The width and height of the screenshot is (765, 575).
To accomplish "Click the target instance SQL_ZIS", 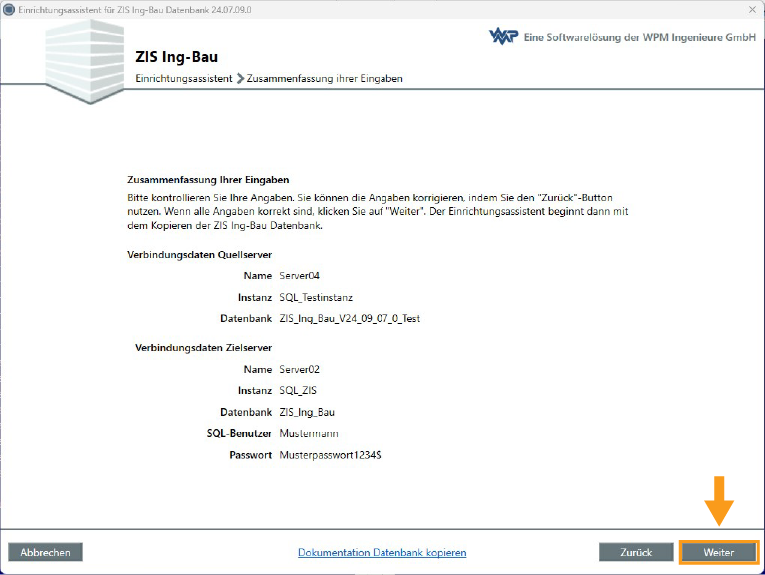I will click(298, 390).
